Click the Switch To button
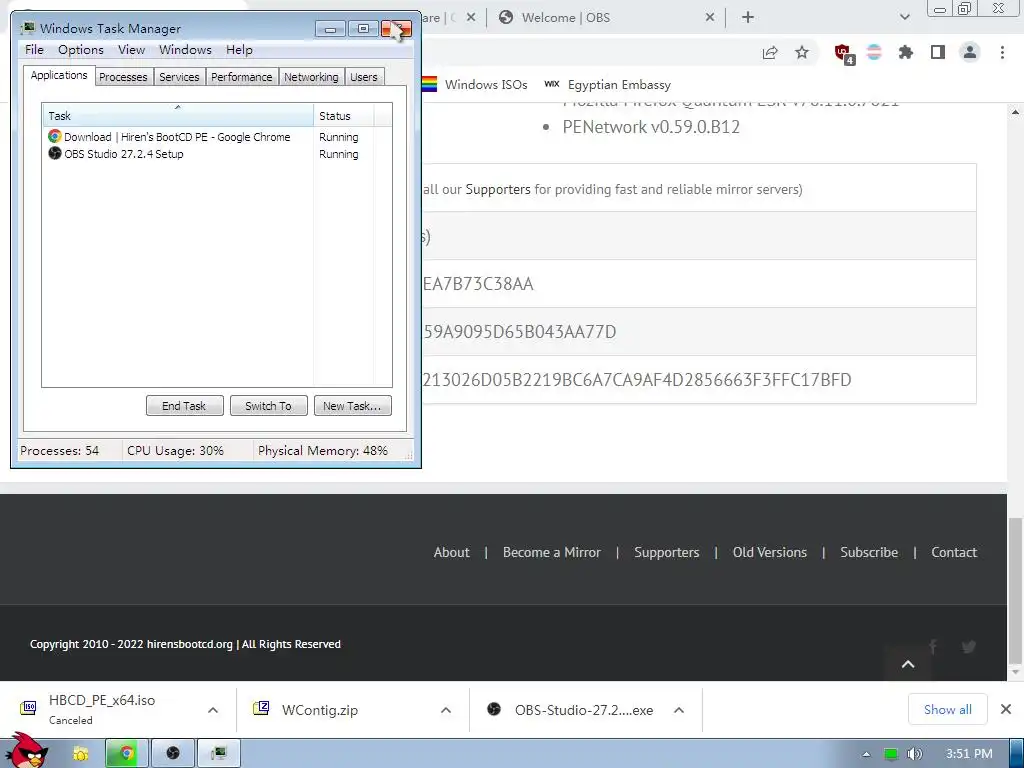 268,406
